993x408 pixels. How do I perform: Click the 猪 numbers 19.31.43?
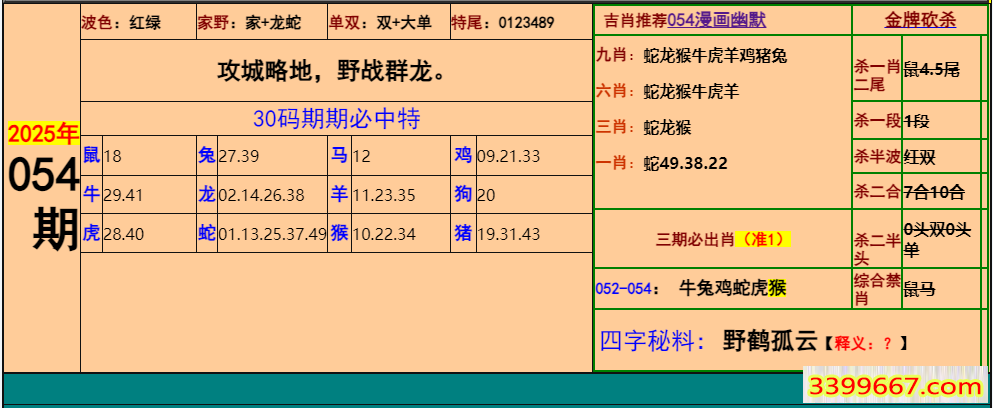pos(509,234)
